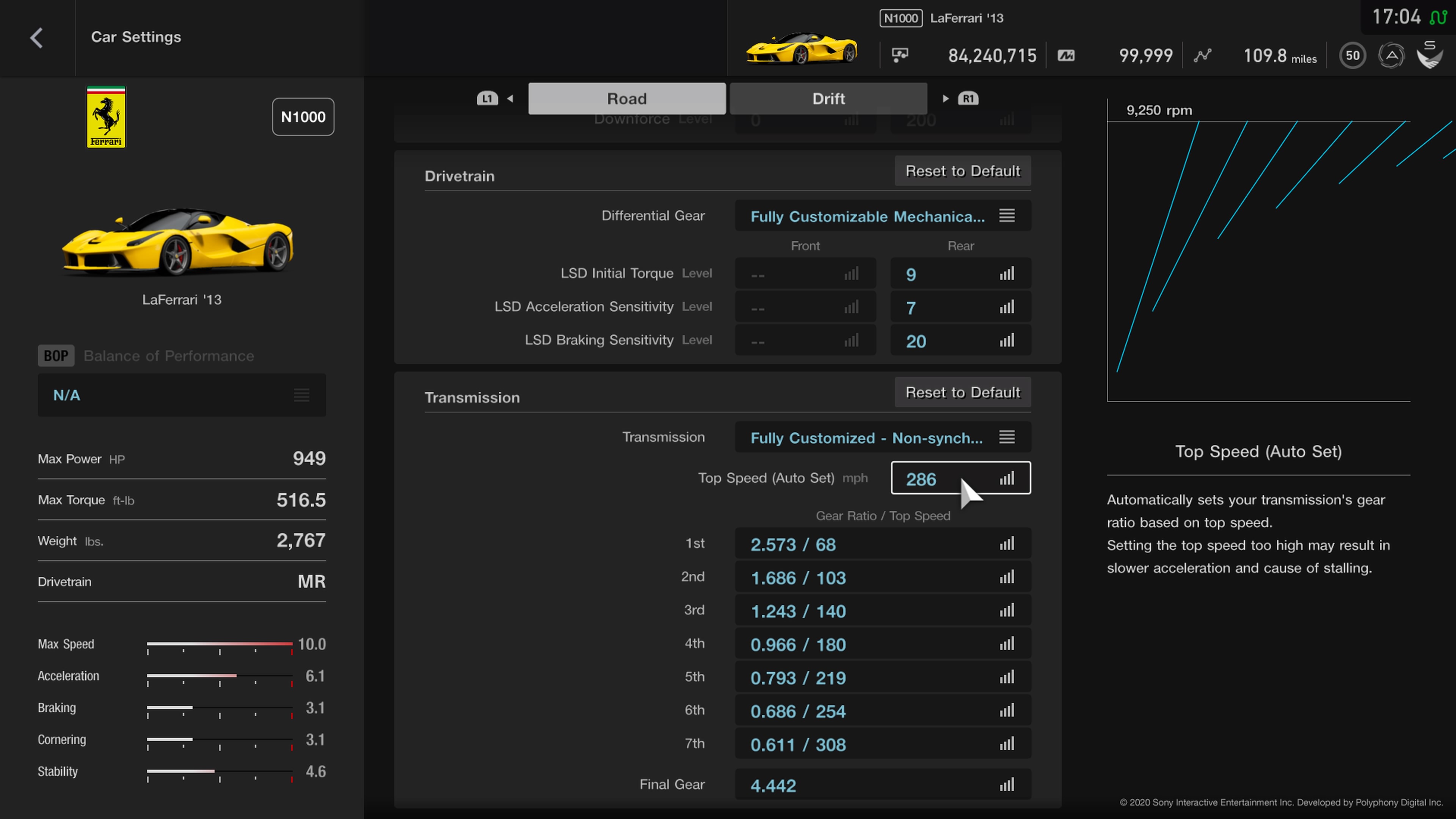The image size is (1456, 819).
Task: Click the bars icon in 5th gear row
Action: click(x=1007, y=677)
